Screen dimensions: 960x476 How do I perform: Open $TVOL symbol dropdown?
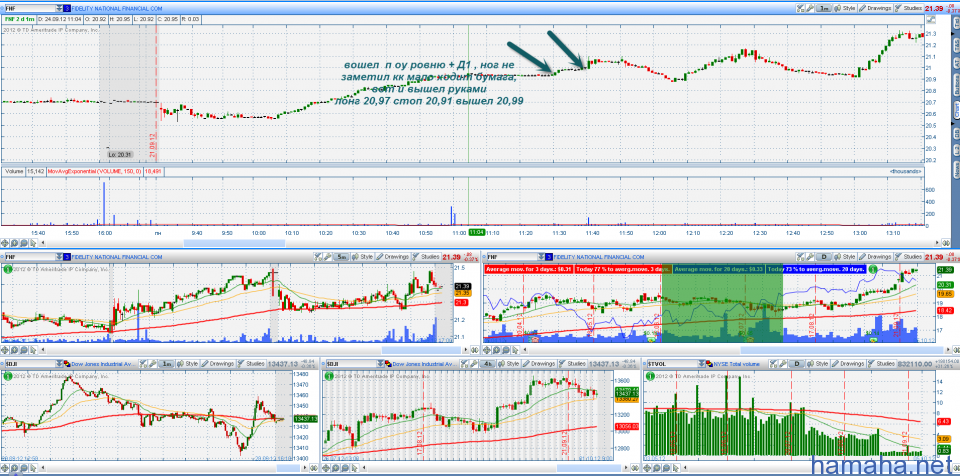[x=702, y=364]
